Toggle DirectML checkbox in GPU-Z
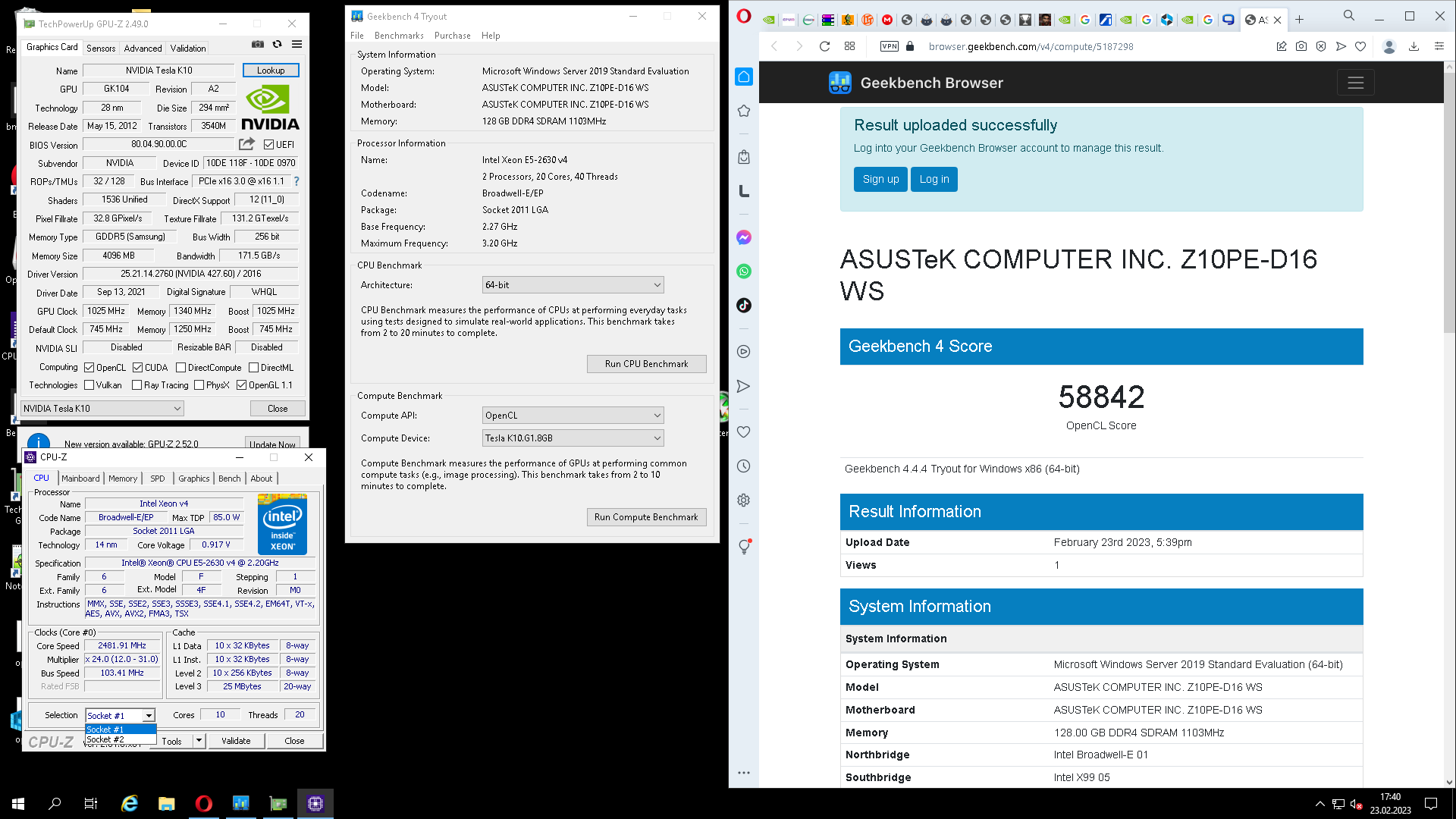Screen dimensions: 1456x819 click(x=254, y=368)
